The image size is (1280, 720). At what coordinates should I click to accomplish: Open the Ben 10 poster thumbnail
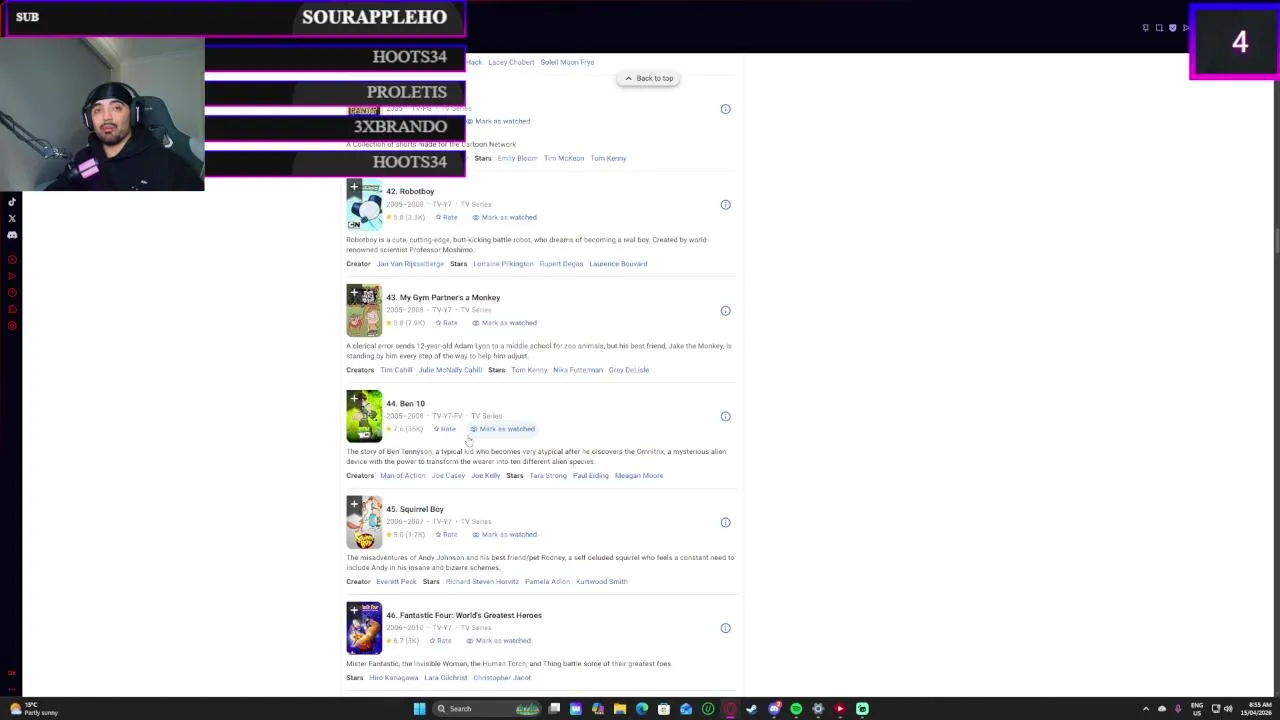pyautogui.click(x=364, y=416)
